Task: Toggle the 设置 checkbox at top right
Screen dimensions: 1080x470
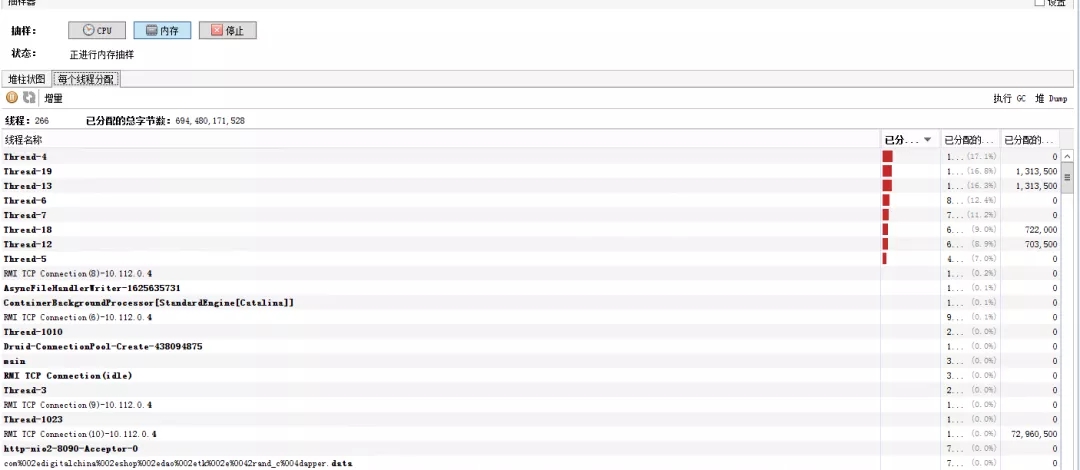Action: (x=1040, y=3)
